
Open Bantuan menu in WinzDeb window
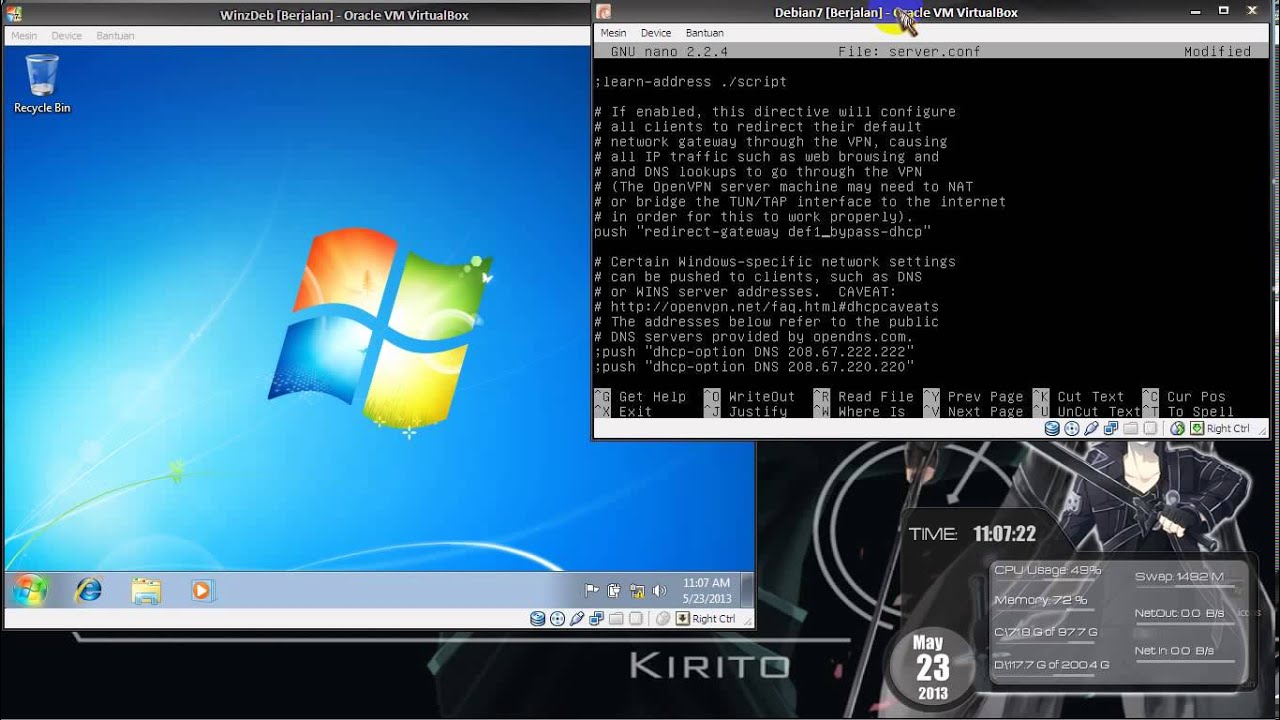pos(115,35)
